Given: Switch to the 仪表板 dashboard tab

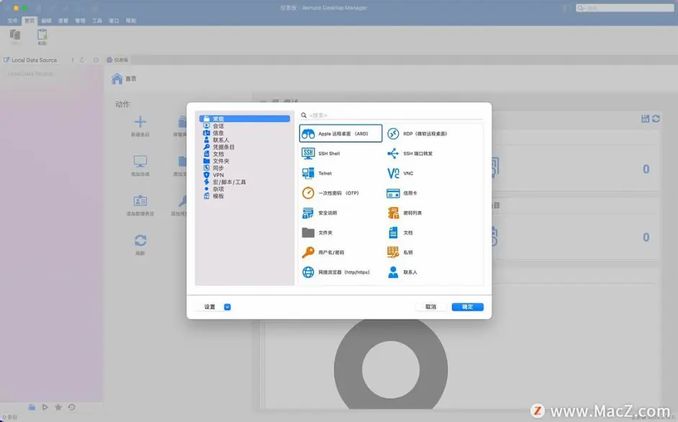Looking at the screenshot, I should click(117, 60).
